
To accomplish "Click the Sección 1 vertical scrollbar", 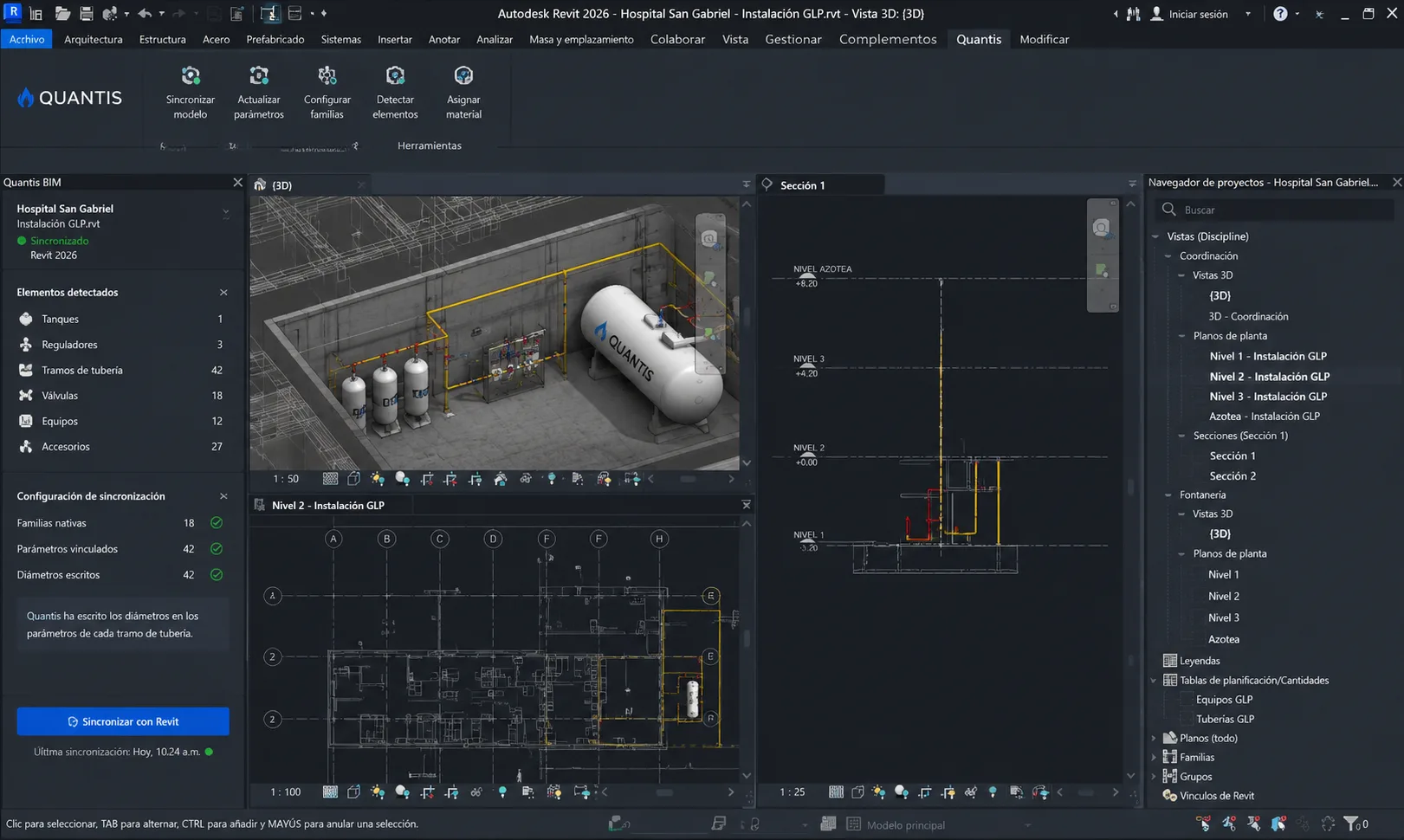I will 1130,489.
